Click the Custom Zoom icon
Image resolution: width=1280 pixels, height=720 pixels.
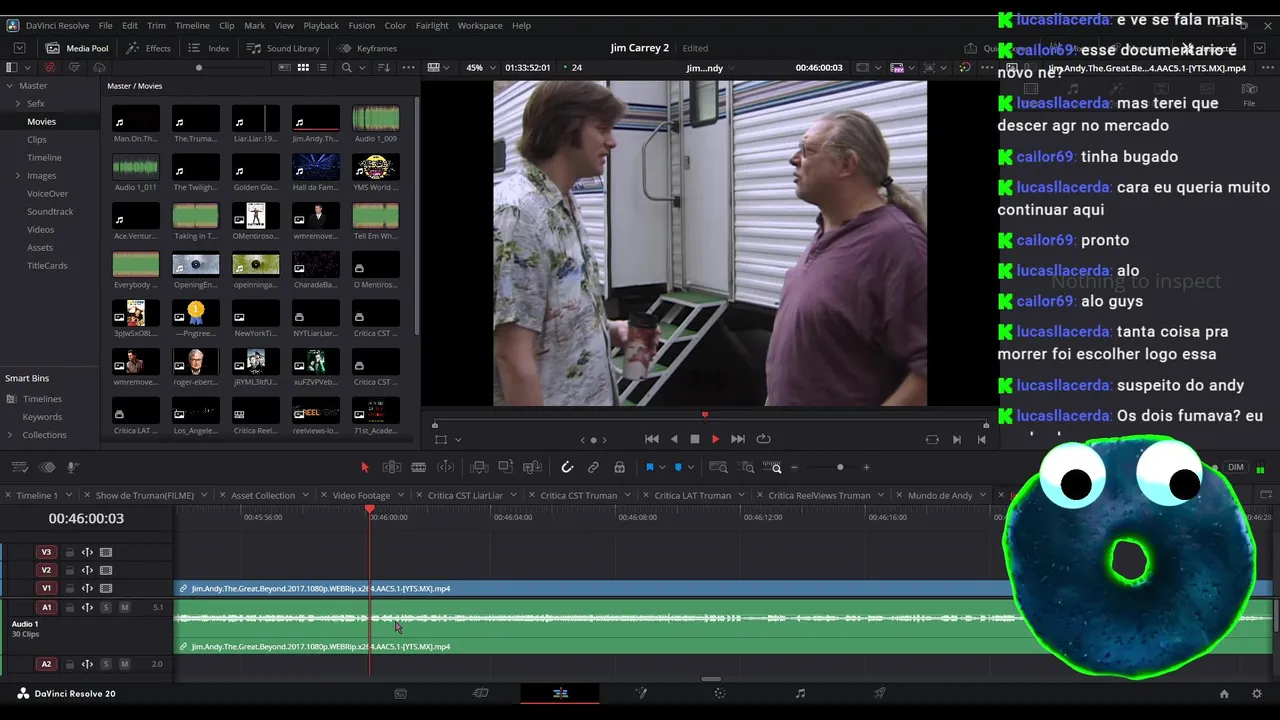[x=772, y=467]
